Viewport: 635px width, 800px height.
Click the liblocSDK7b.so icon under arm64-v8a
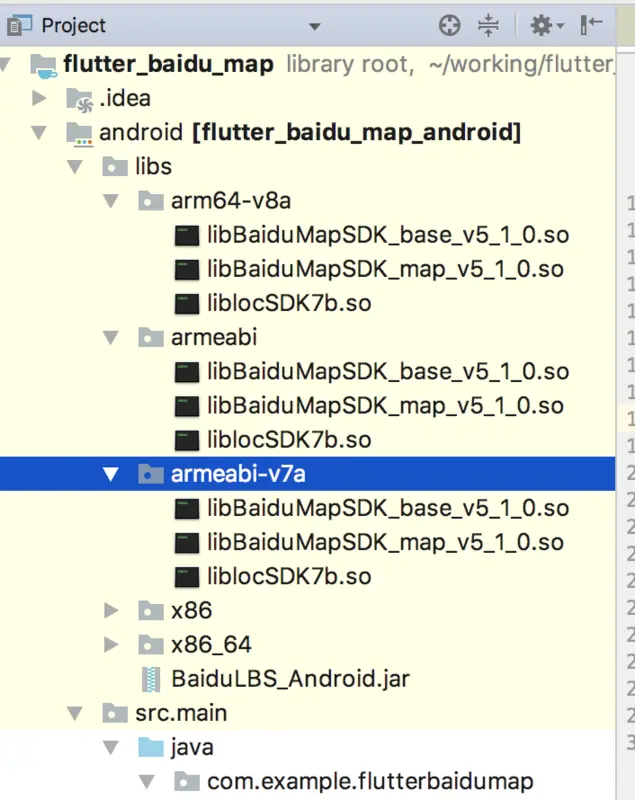click(x=187, y=304)
